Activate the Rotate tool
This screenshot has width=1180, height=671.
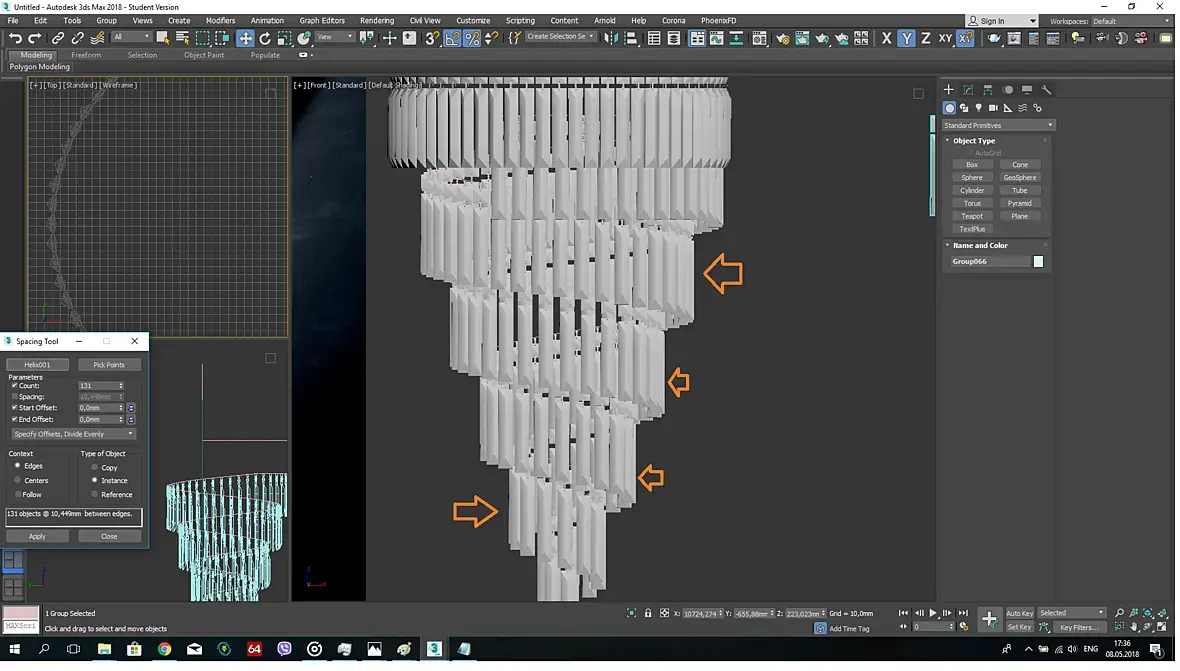[265, 38]
